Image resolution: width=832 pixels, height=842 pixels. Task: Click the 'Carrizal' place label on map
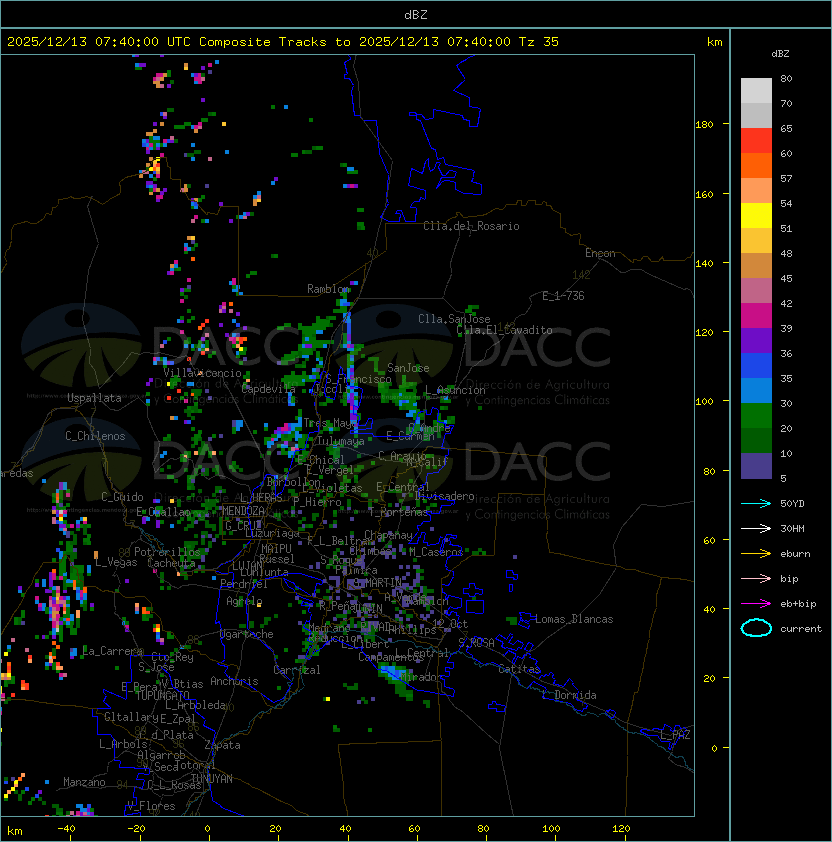[297, 670]
